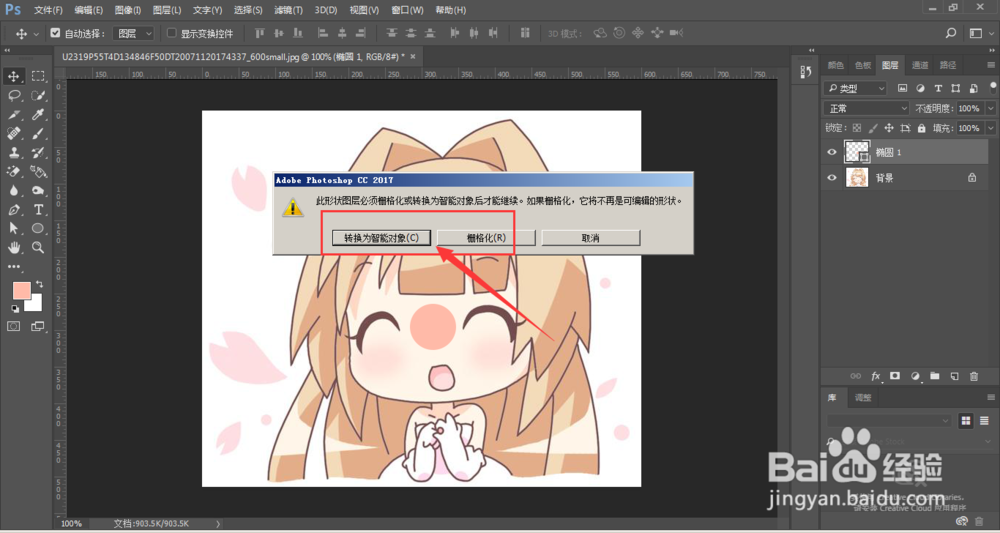Image resolution: width=1000 pixels, height=533 pixels.
Task: Add a layer mask from Layers panel
Action: pyautogui.click(x=895, y=376)
